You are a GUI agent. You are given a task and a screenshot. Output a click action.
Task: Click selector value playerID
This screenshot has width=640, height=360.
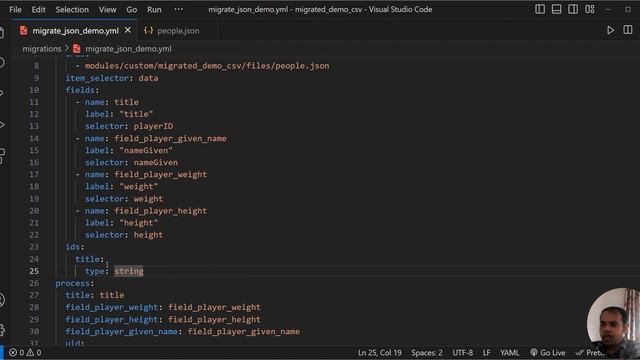(153, 126)
